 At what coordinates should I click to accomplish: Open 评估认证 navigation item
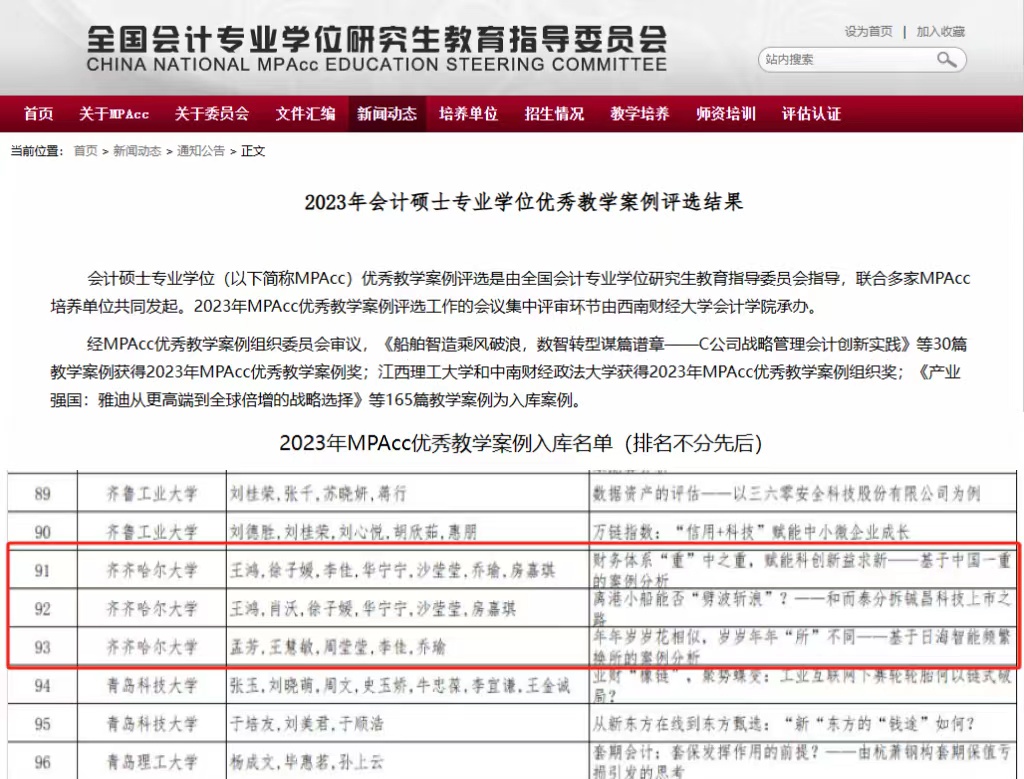pyautogui.click(x=811, y=114)
